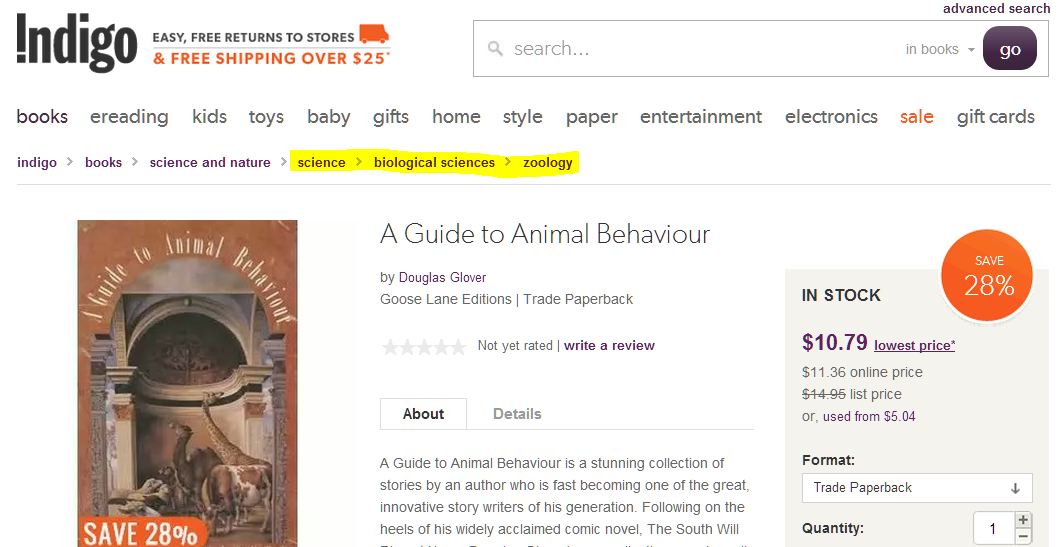
Task: Click the orange Save 28% badge
Action: point(988,277)
